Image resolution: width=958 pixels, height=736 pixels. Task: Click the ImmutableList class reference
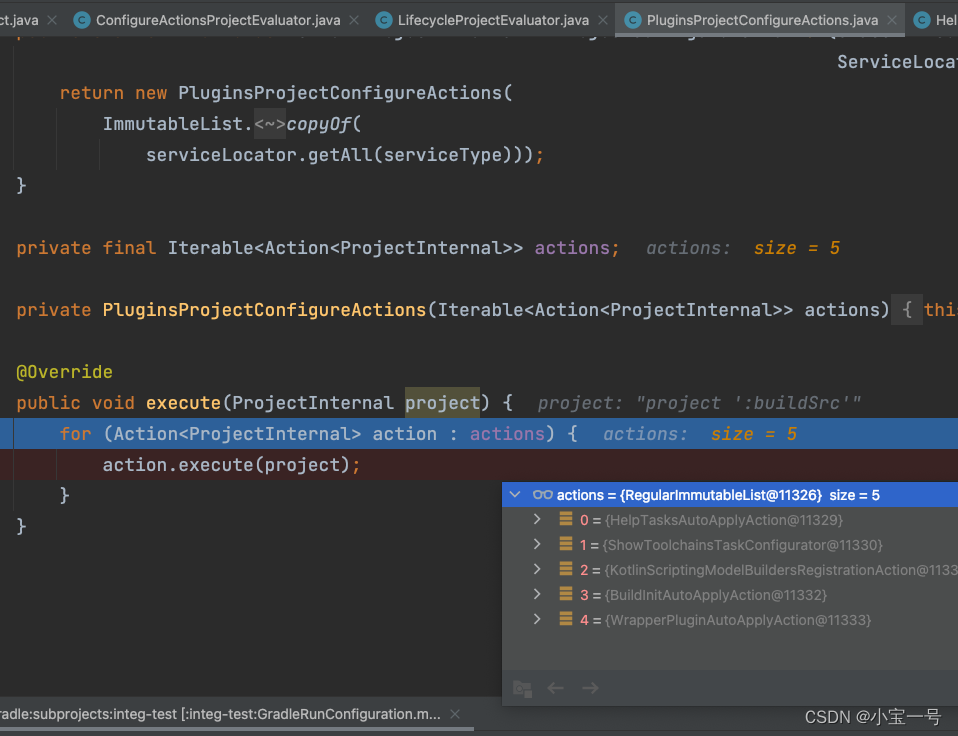click(173, 124)
